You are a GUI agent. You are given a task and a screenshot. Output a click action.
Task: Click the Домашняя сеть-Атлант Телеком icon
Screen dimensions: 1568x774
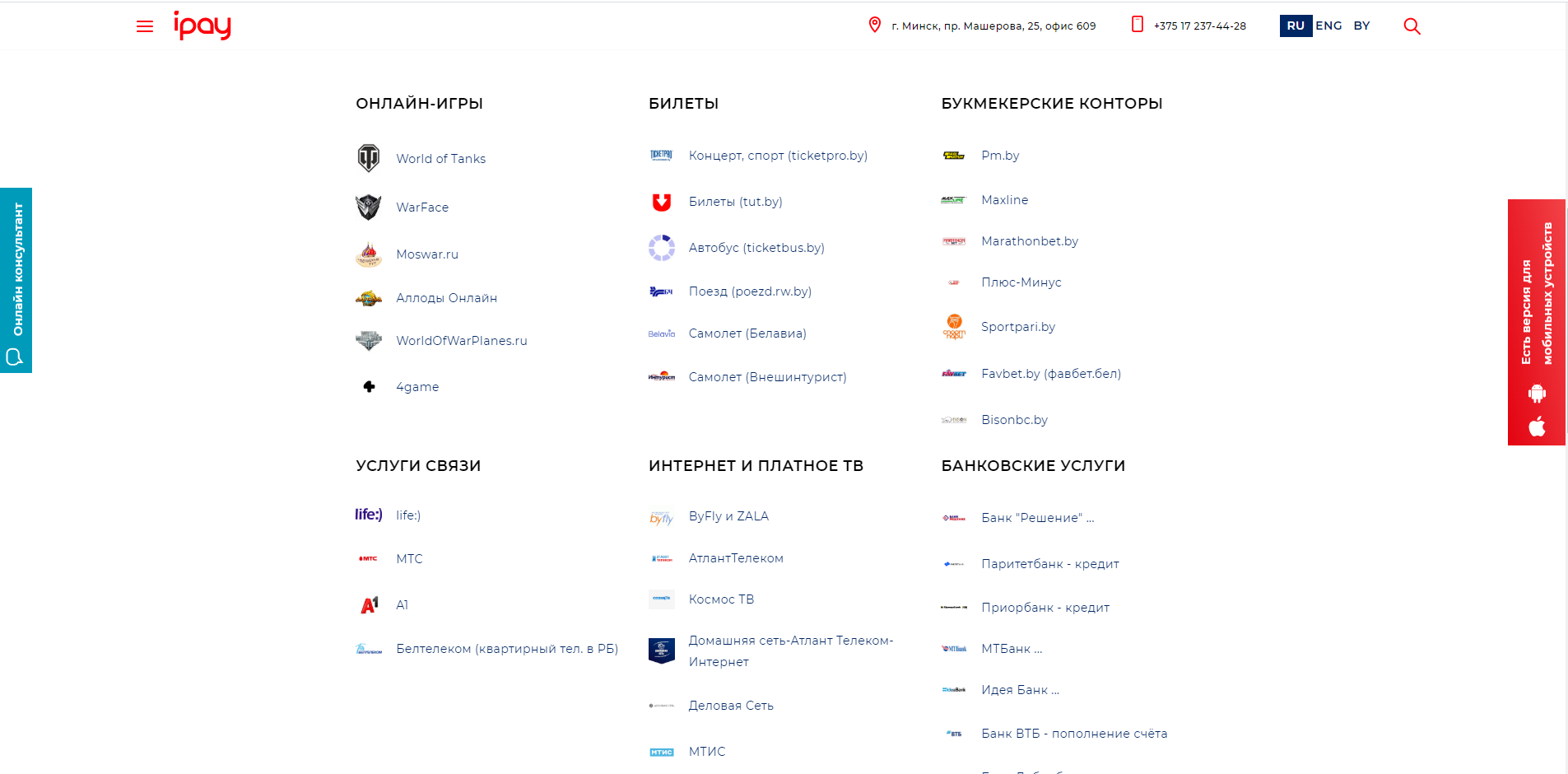coord(662,650)
